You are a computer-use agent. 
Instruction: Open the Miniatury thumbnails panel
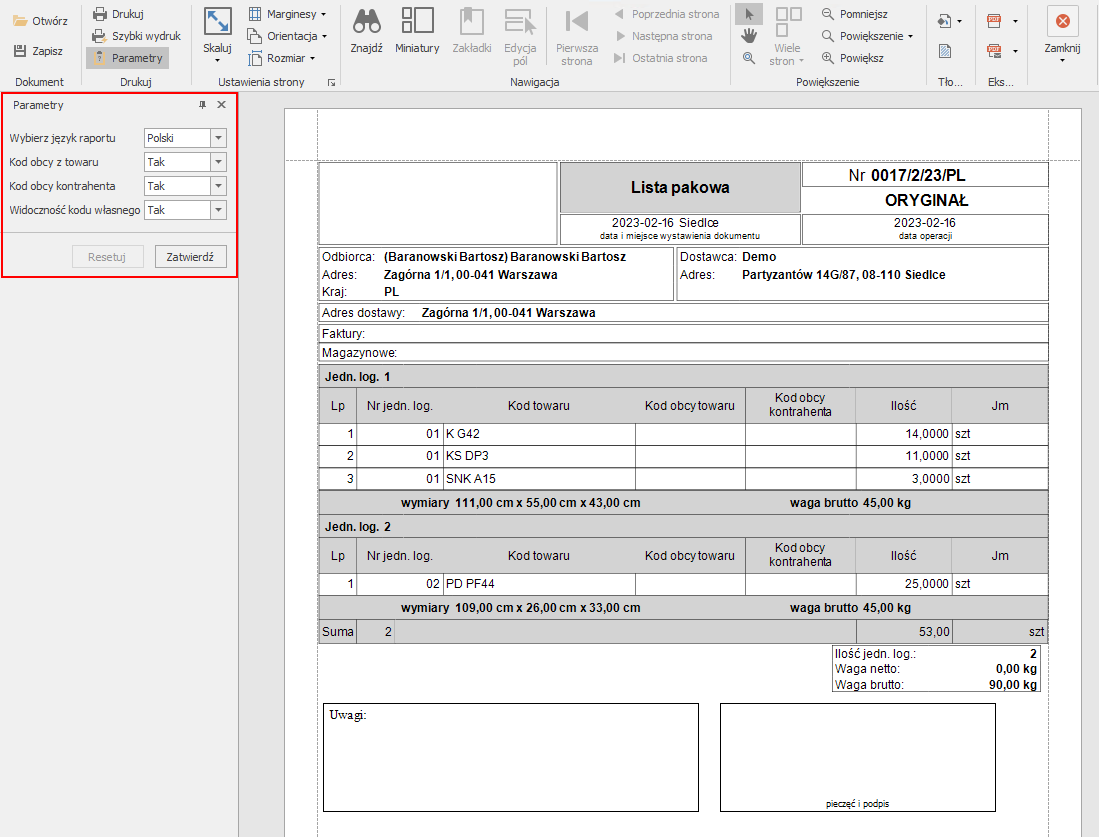(417, 22)
